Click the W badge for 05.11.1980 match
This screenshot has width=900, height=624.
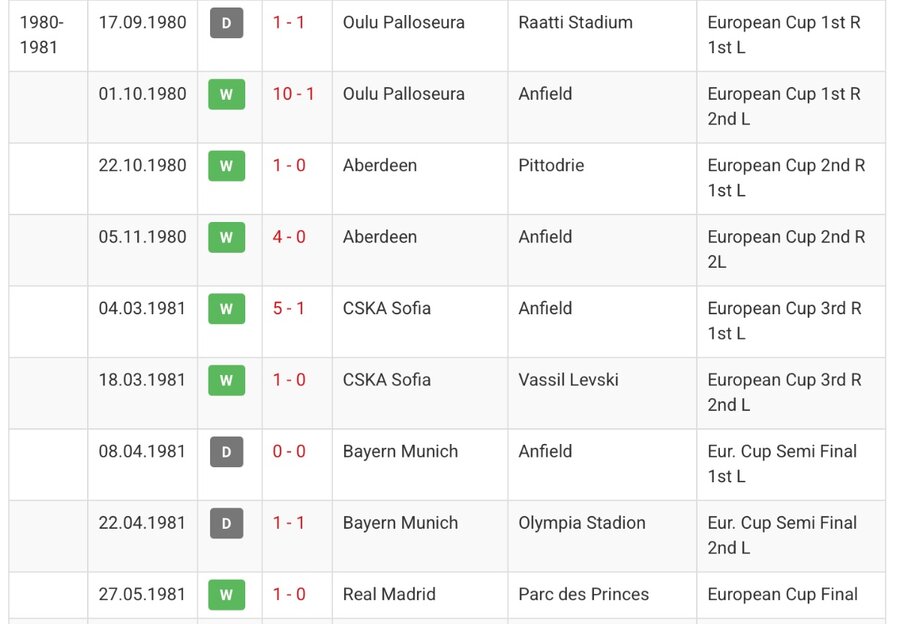coord(226,237)
